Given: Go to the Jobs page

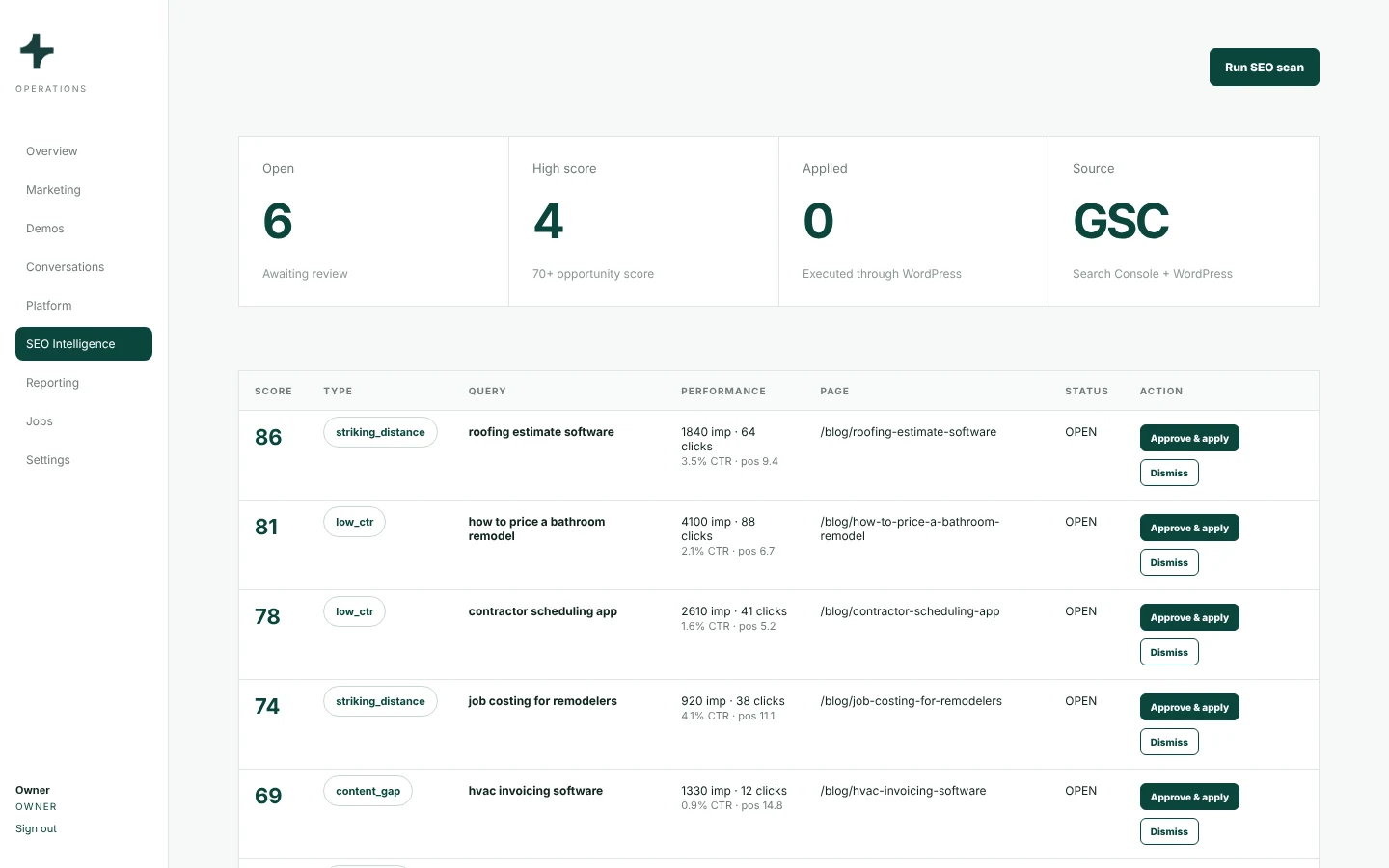Looking at the screenshot, I should point(84,421).
